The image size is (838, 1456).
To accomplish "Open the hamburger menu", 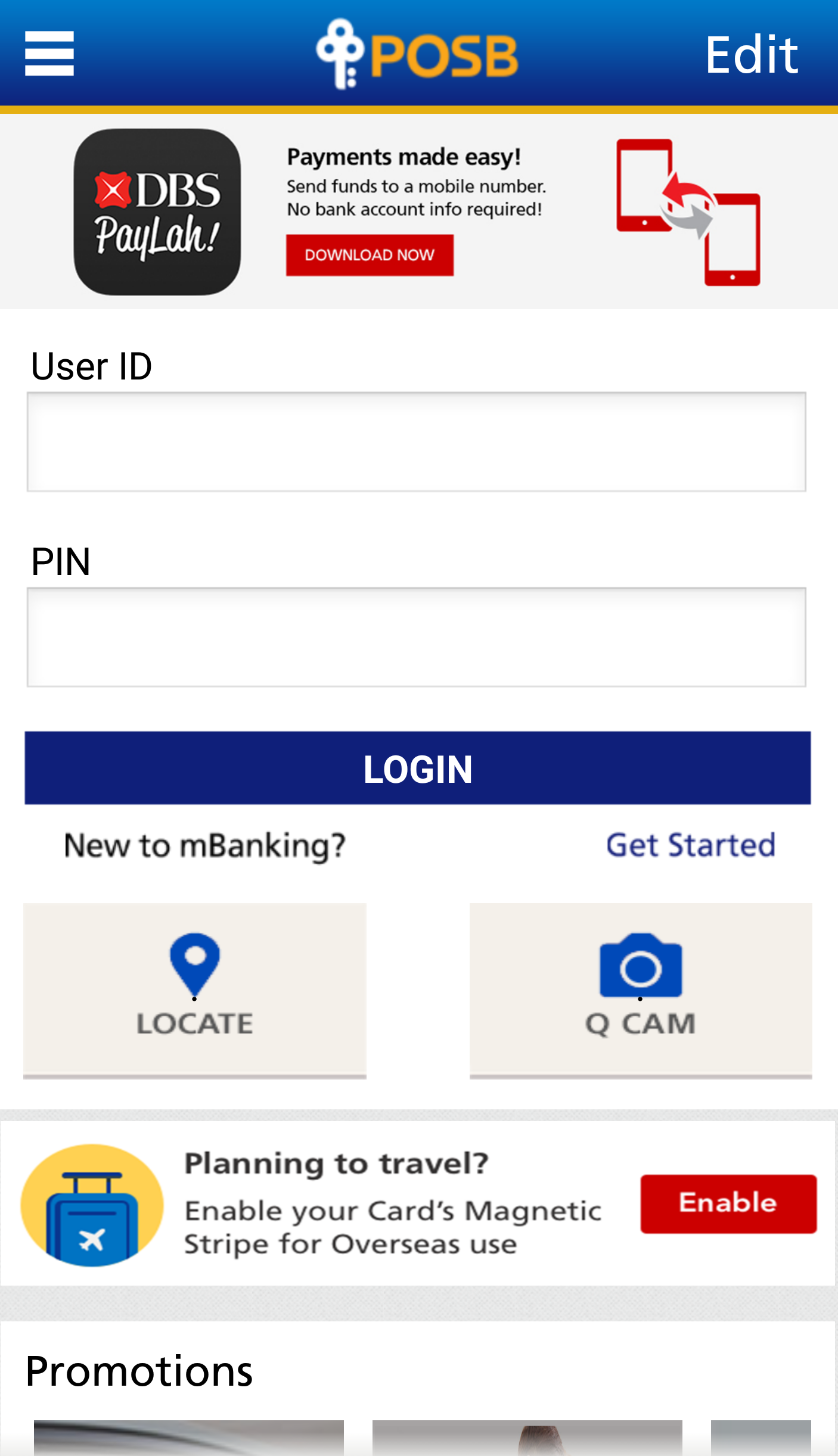I will tap(49, 54).
